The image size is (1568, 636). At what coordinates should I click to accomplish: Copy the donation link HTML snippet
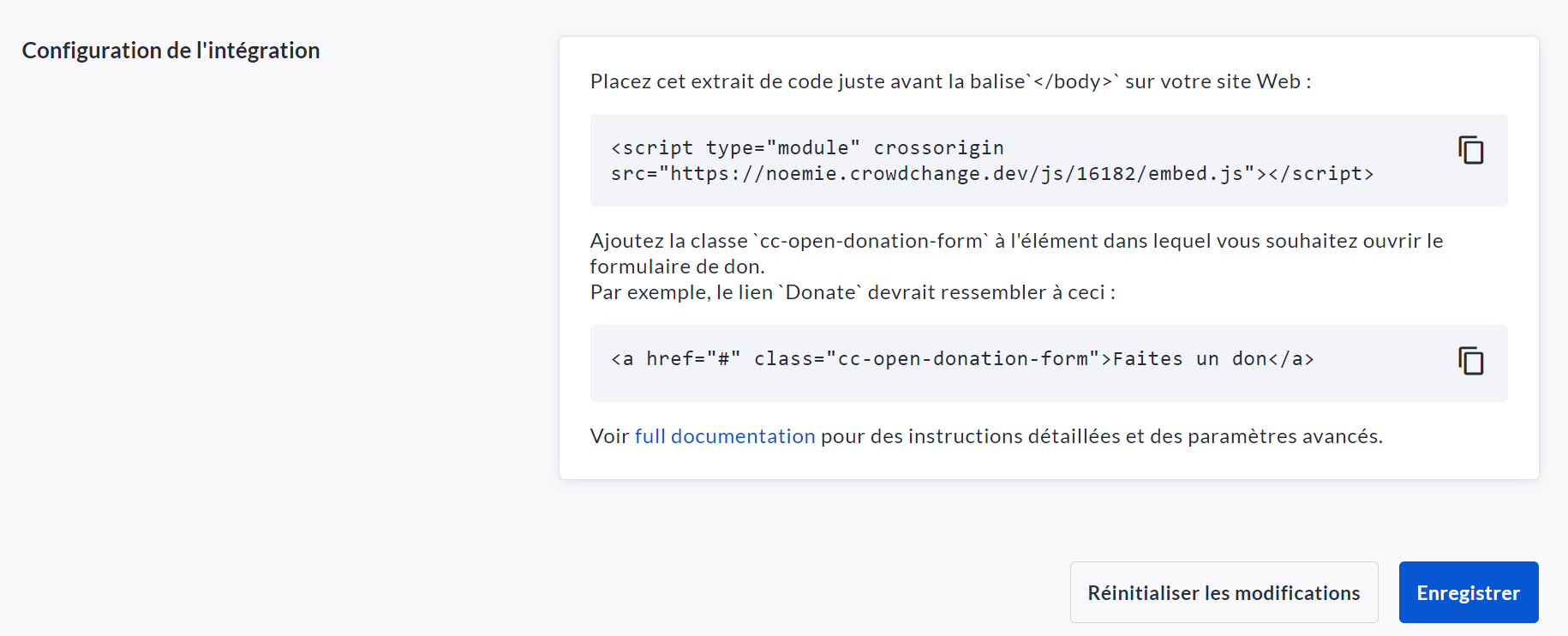tap(1470, 362)
